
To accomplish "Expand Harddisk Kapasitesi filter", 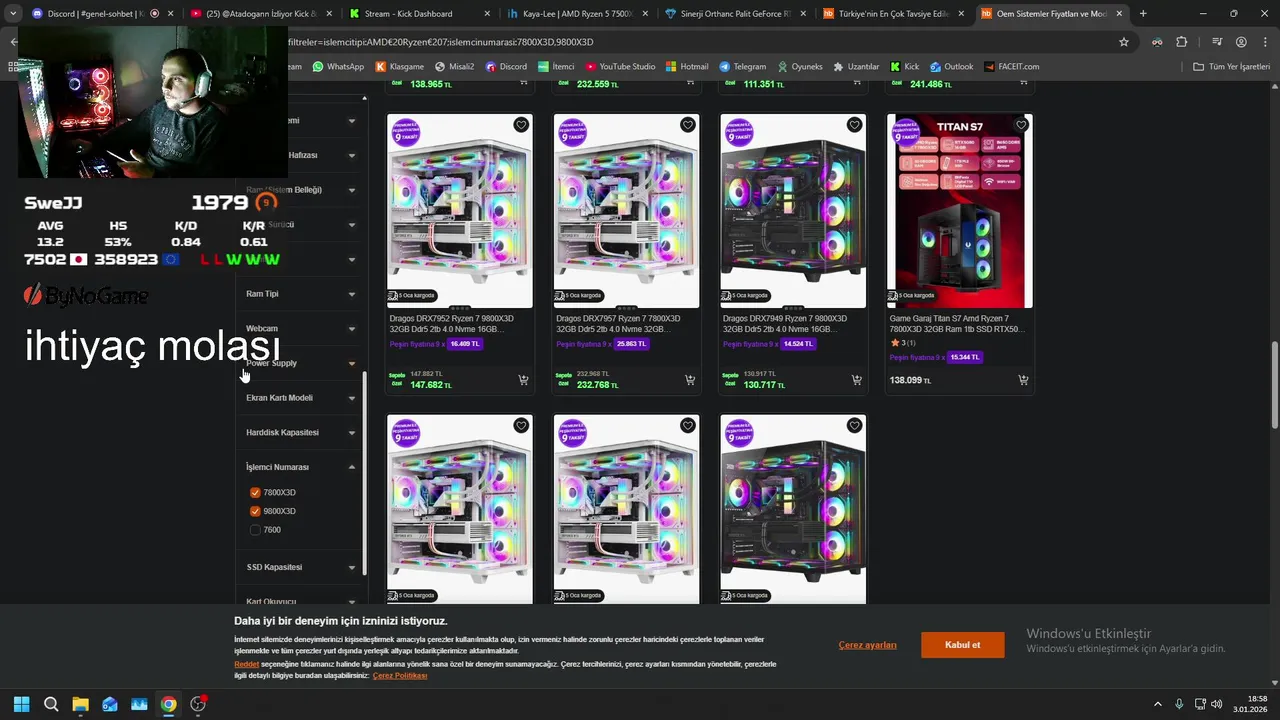I will tap(300, 432).
